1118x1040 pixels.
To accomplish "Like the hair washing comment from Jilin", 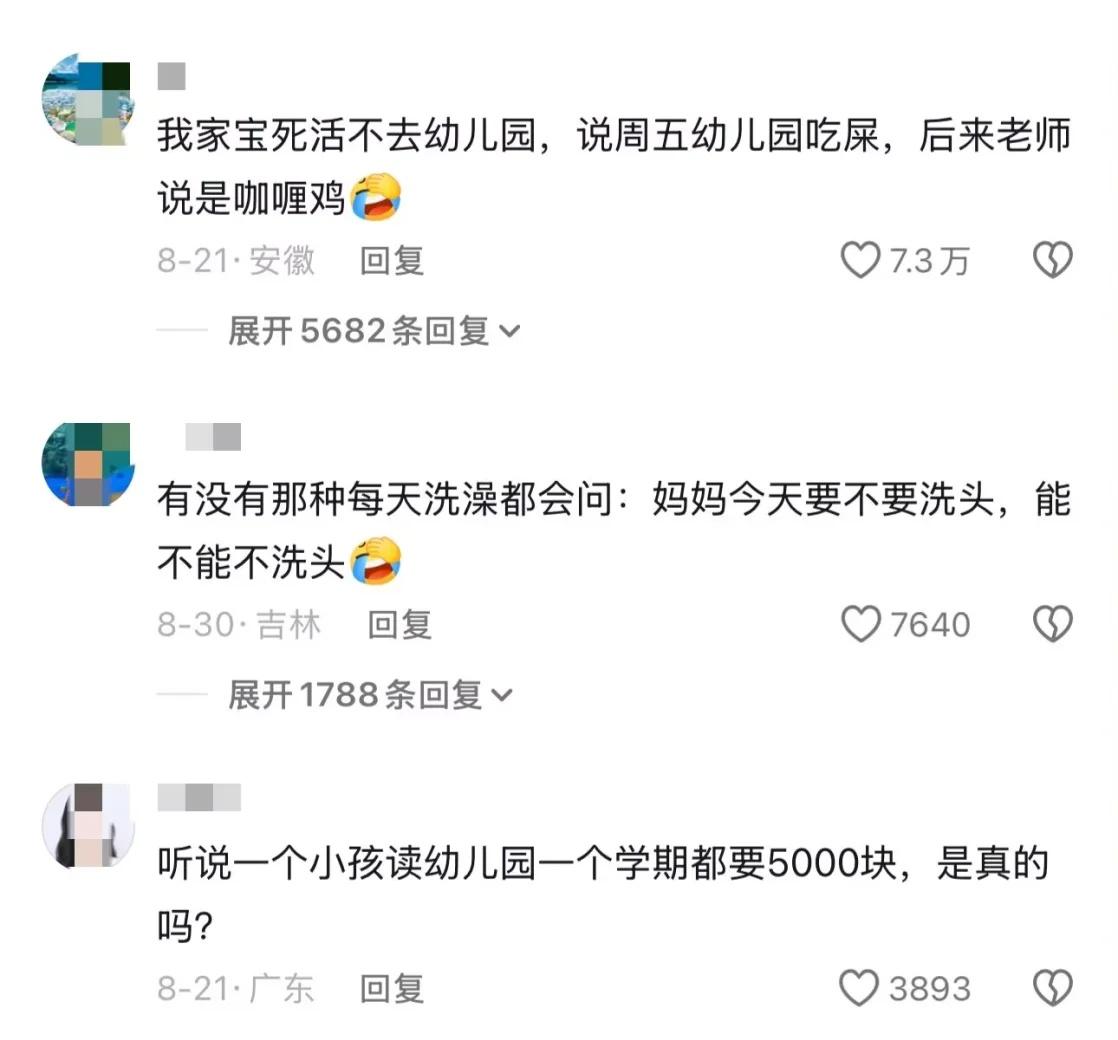I will point(861,624).
